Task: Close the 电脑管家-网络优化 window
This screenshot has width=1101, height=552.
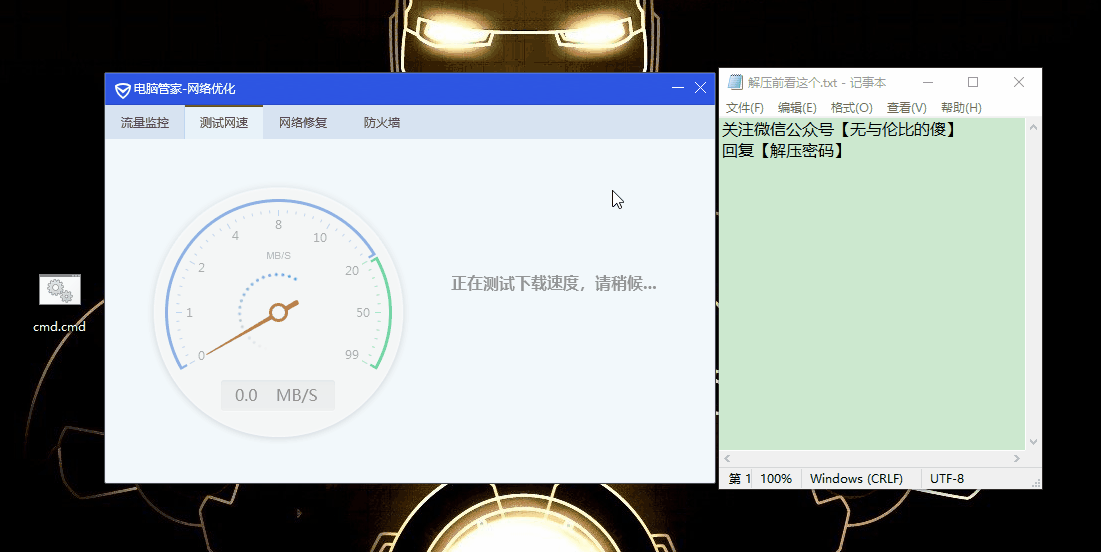Action: (x=700, y=88)
